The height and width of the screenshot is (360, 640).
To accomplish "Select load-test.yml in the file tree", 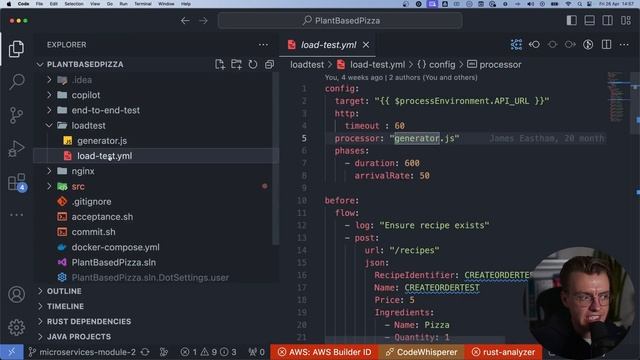I will 104,156.
